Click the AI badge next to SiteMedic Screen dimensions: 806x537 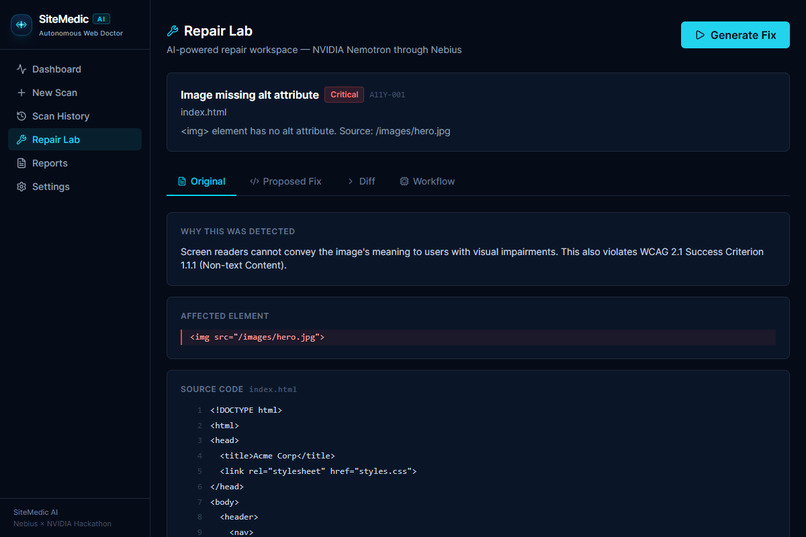101,19
